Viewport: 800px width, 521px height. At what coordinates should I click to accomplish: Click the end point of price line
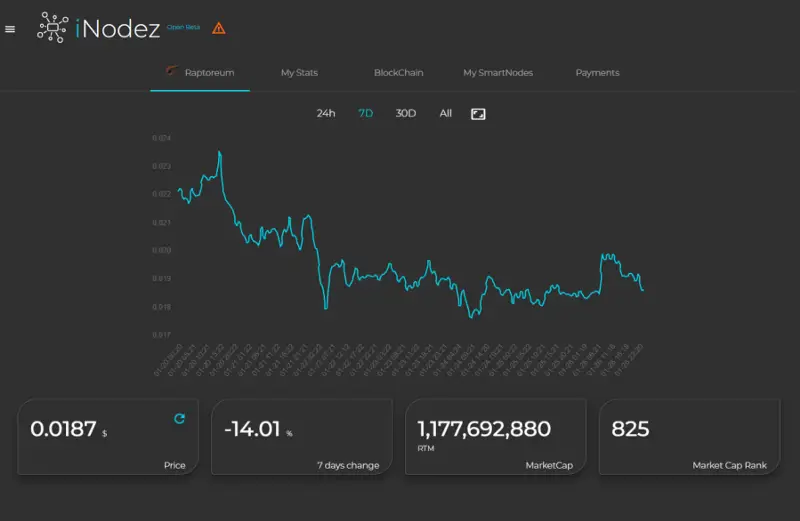tap(642, 290)
